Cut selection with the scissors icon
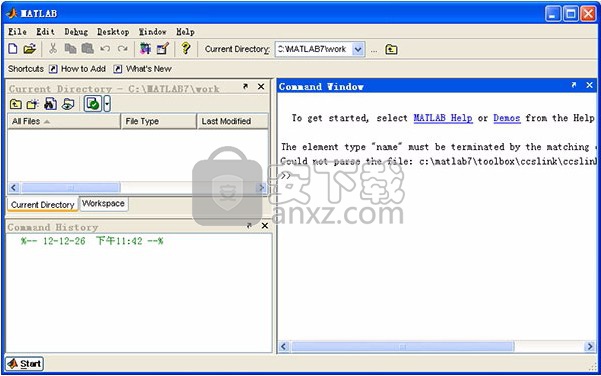Screen dimensions: 601x376 tap(53, 49)
